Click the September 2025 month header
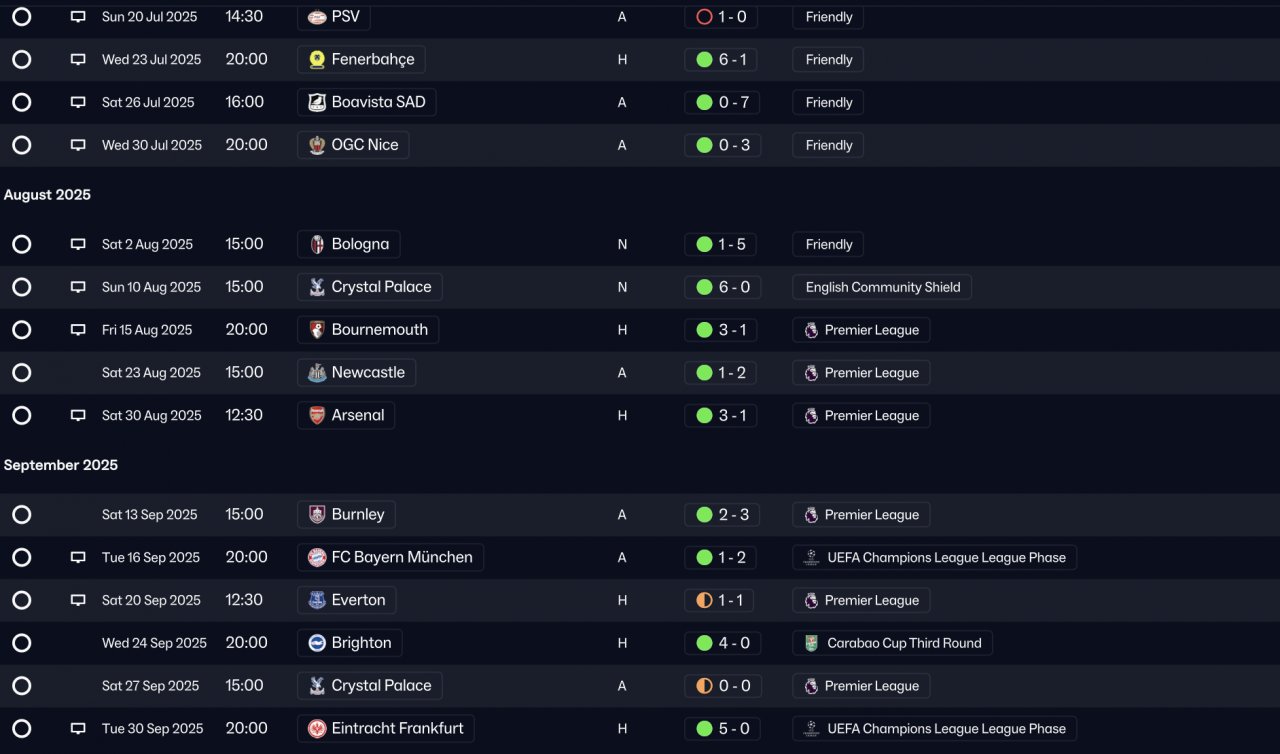Viewport: 1280px width, 754px height. click(61, 465)
